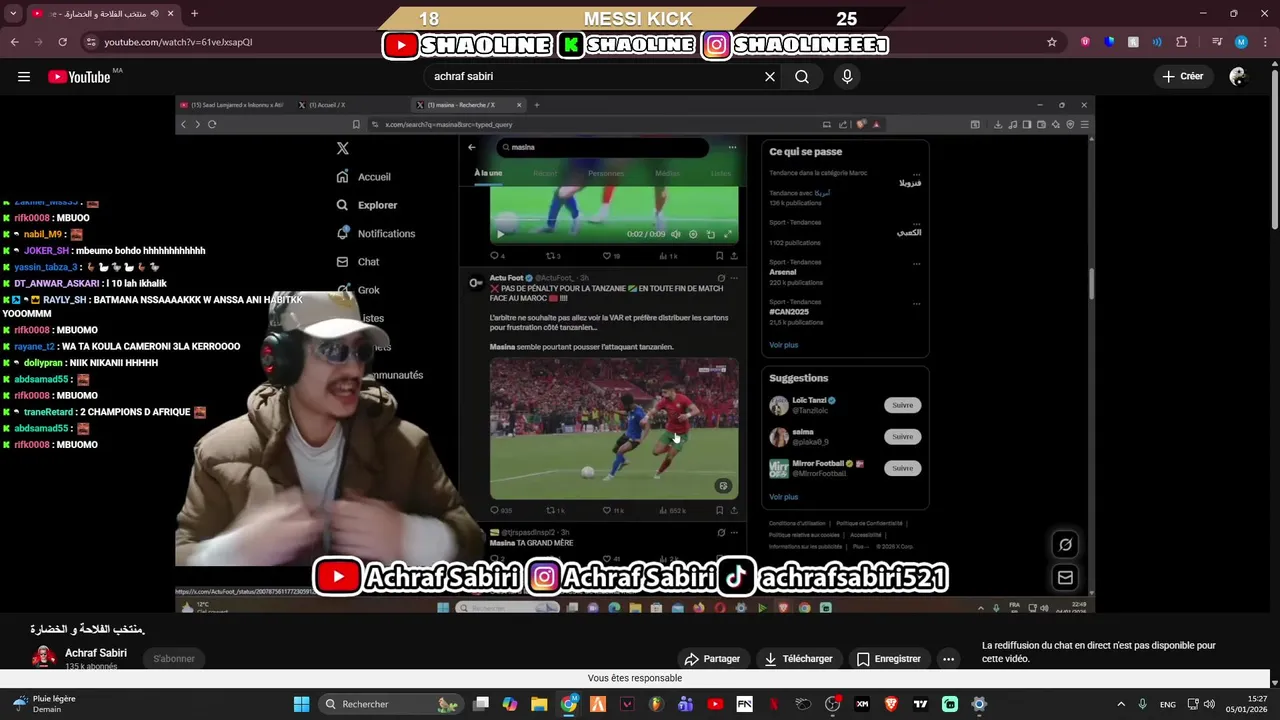Open the red YouTube taskbar icon

coord(715,704)
